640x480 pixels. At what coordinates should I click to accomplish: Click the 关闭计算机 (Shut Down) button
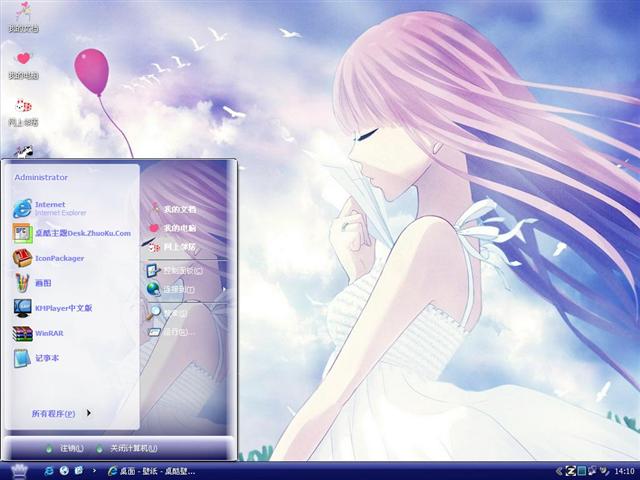tap(126, 448)
